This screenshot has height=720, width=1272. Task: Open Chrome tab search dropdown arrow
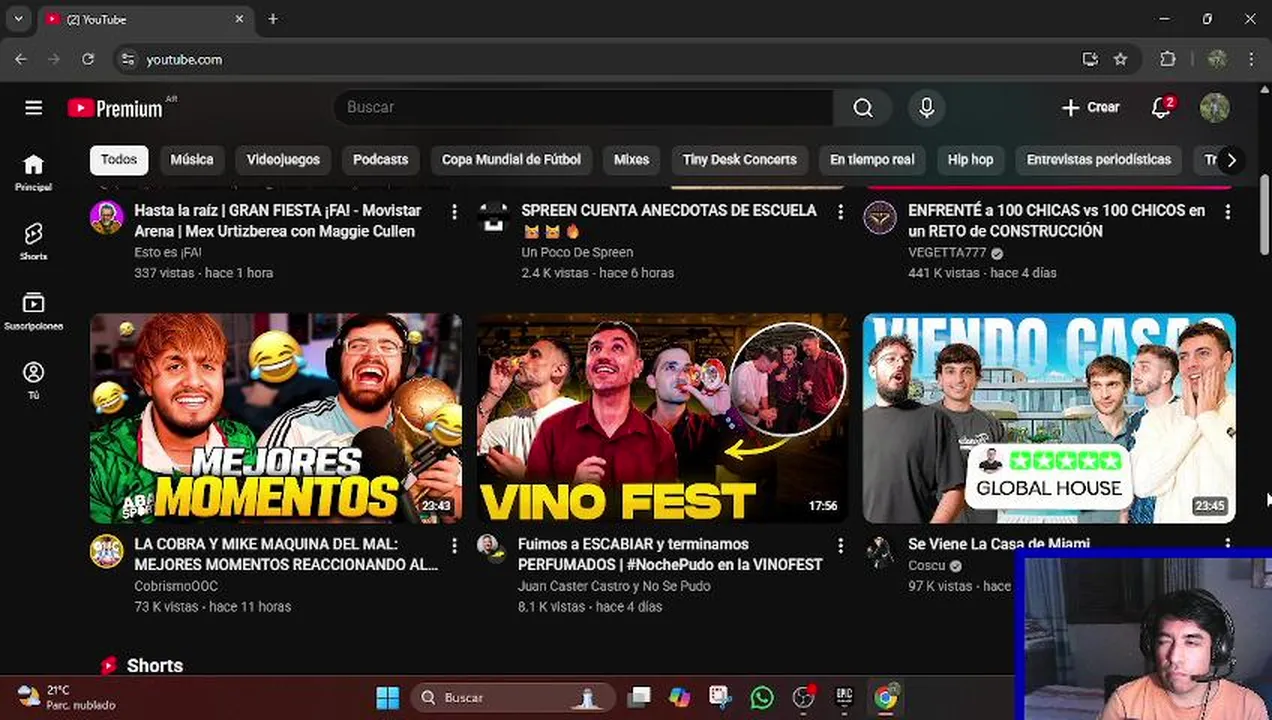click(x=18, y=19)
